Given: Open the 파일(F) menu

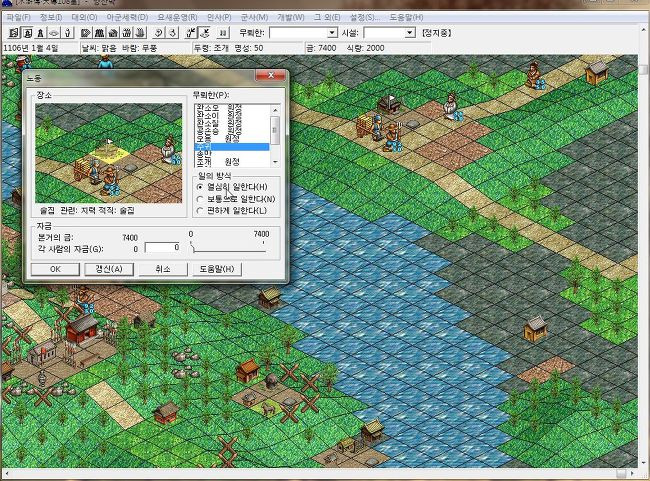Looking at the screenshot, I should coord(19,17).
